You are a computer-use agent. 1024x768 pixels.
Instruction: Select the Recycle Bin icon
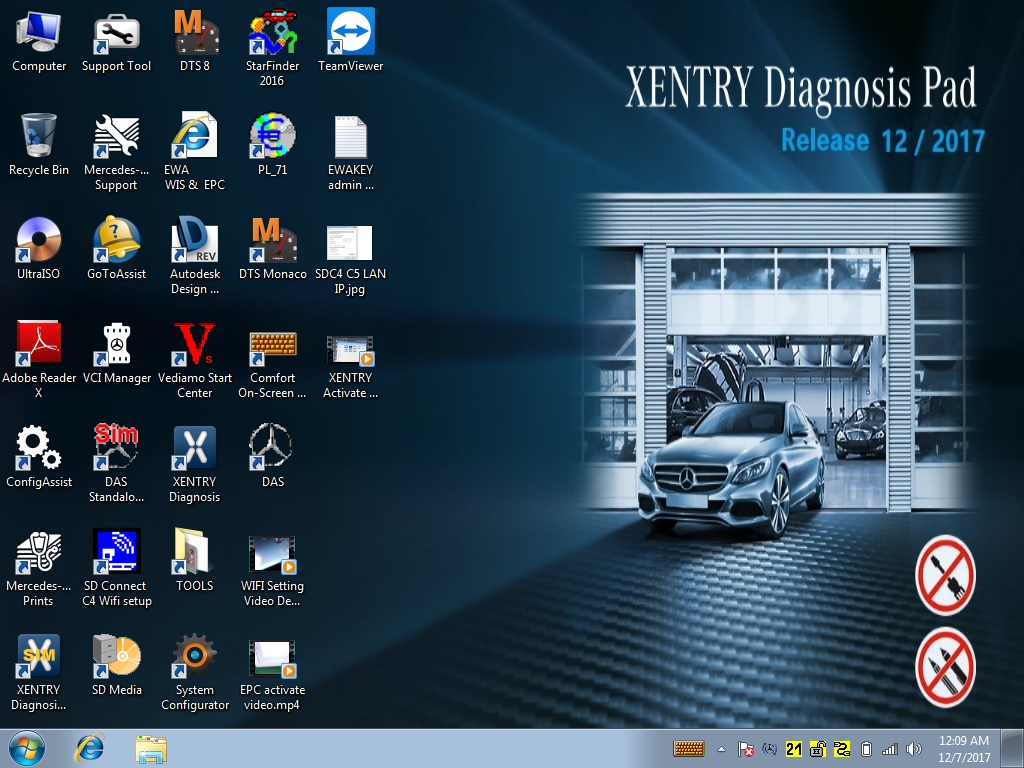[39, 144]
